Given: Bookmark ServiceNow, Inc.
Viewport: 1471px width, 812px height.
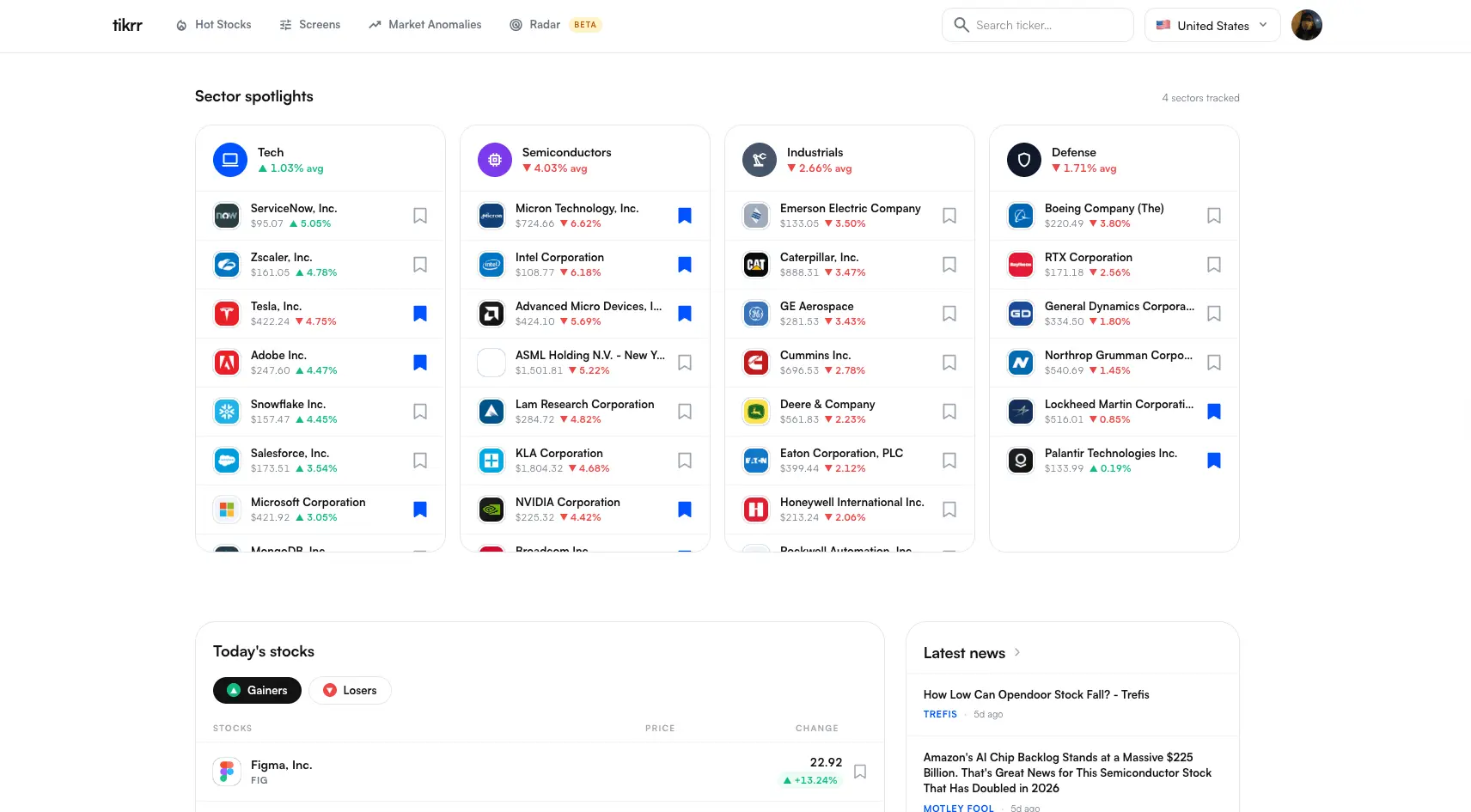Looking at the screenshot, I should 420,216.
